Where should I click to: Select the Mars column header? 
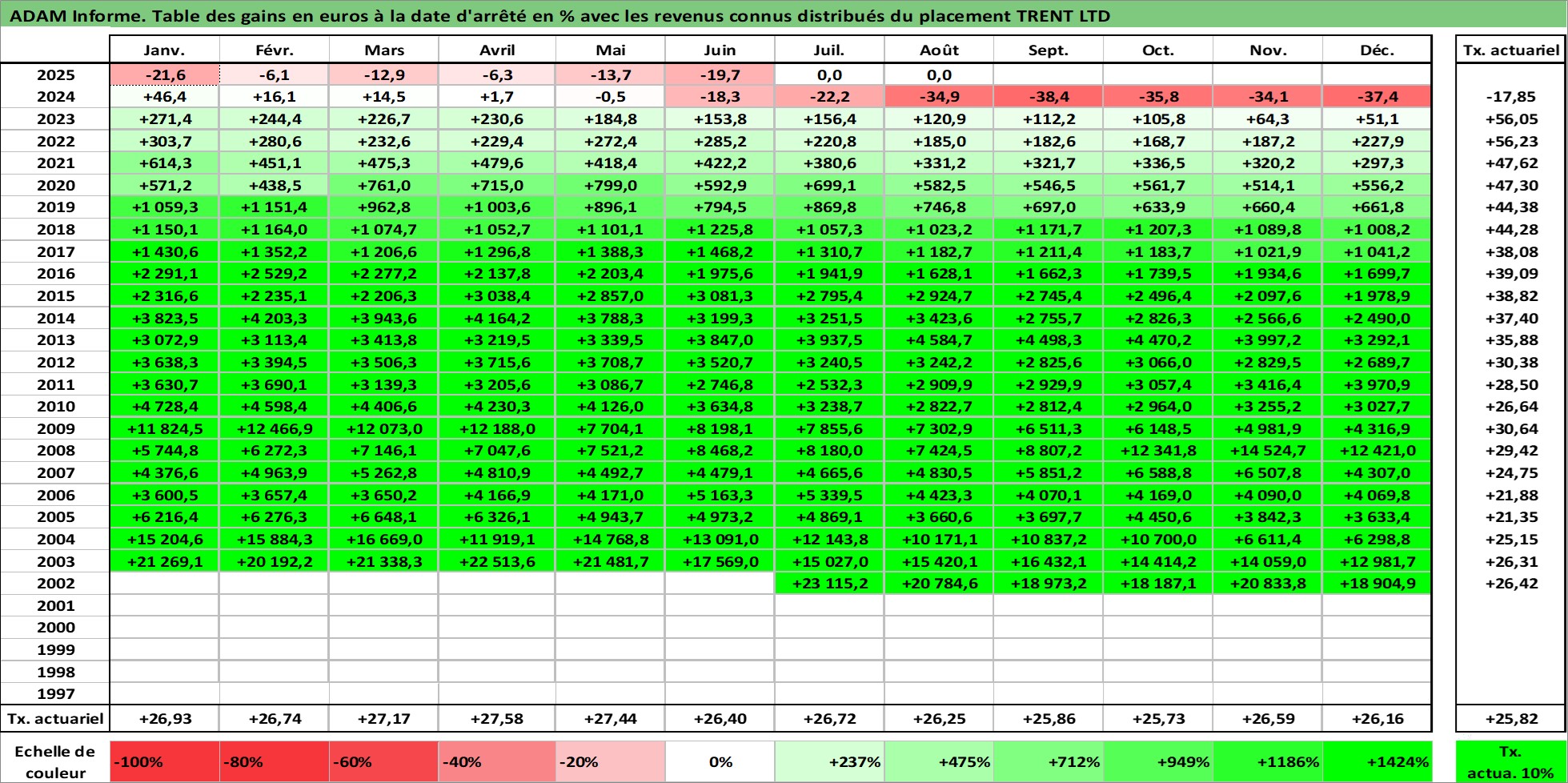point(384,50)
